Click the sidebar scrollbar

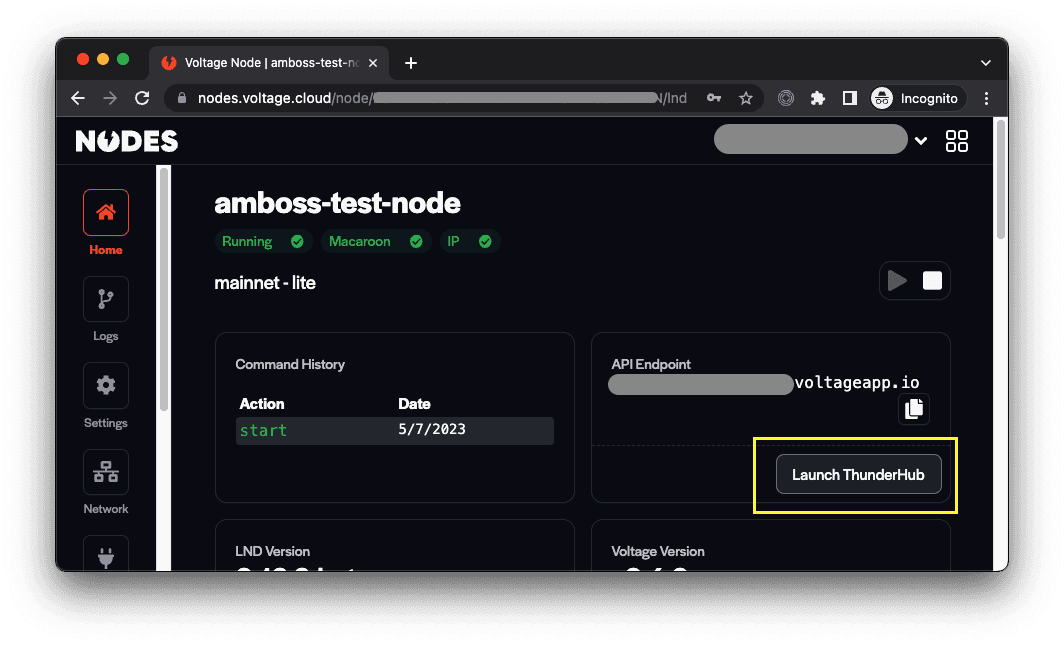(x=164, y=290)
